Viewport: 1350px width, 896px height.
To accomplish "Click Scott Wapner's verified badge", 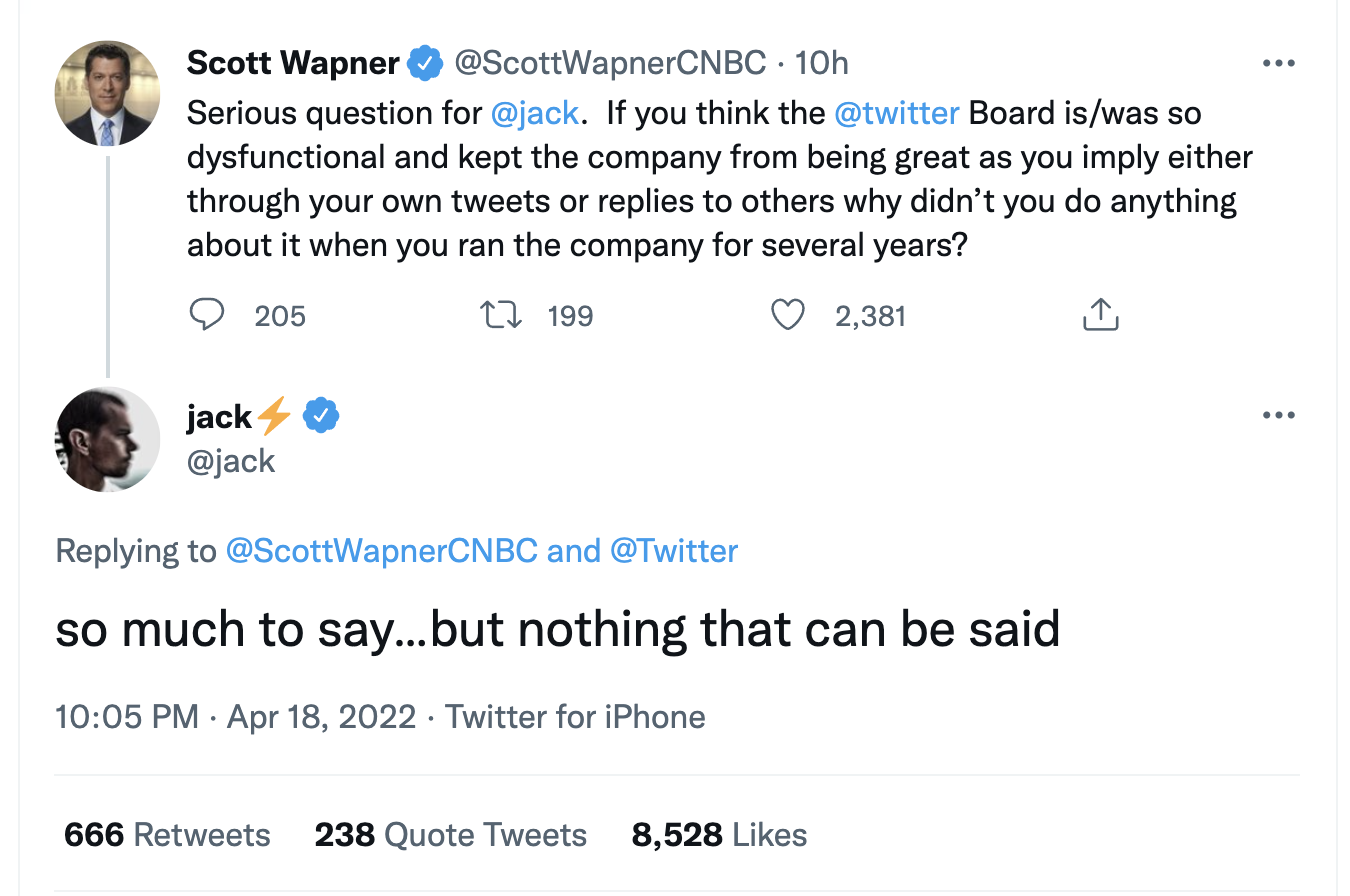I will point(425,64).
